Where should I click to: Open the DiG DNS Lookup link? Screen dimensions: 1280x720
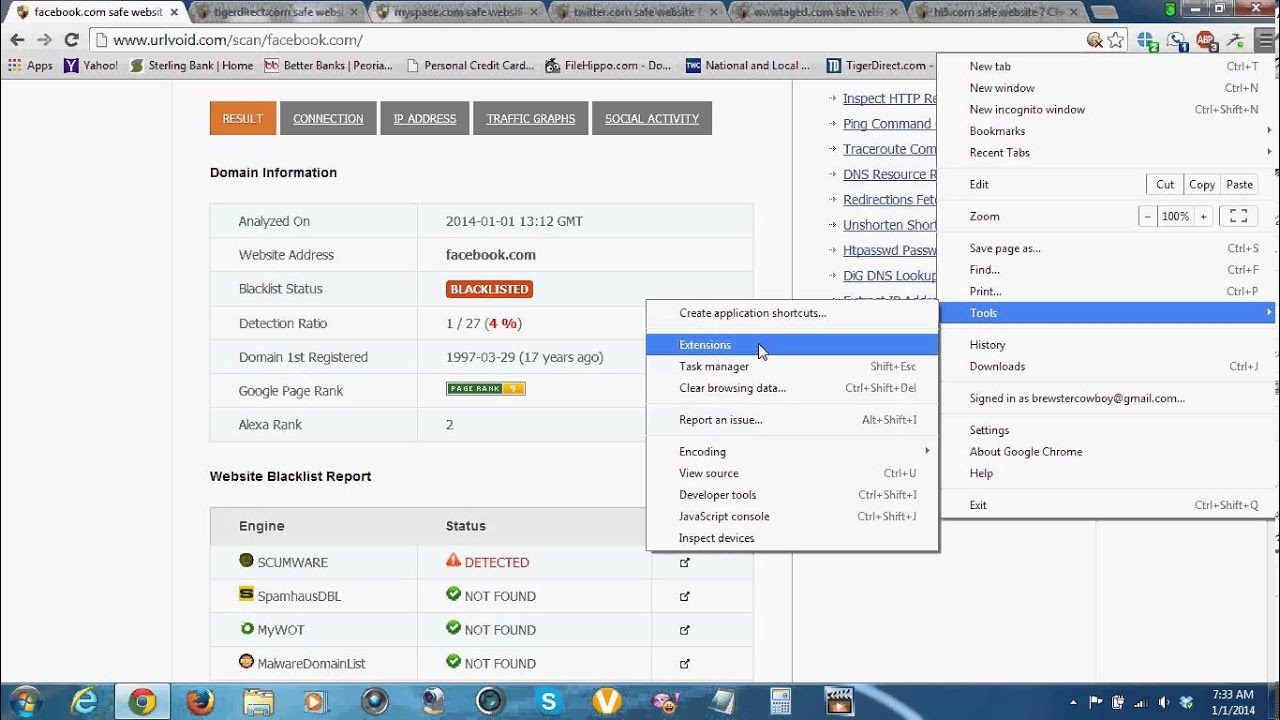[x=890, y=276]
